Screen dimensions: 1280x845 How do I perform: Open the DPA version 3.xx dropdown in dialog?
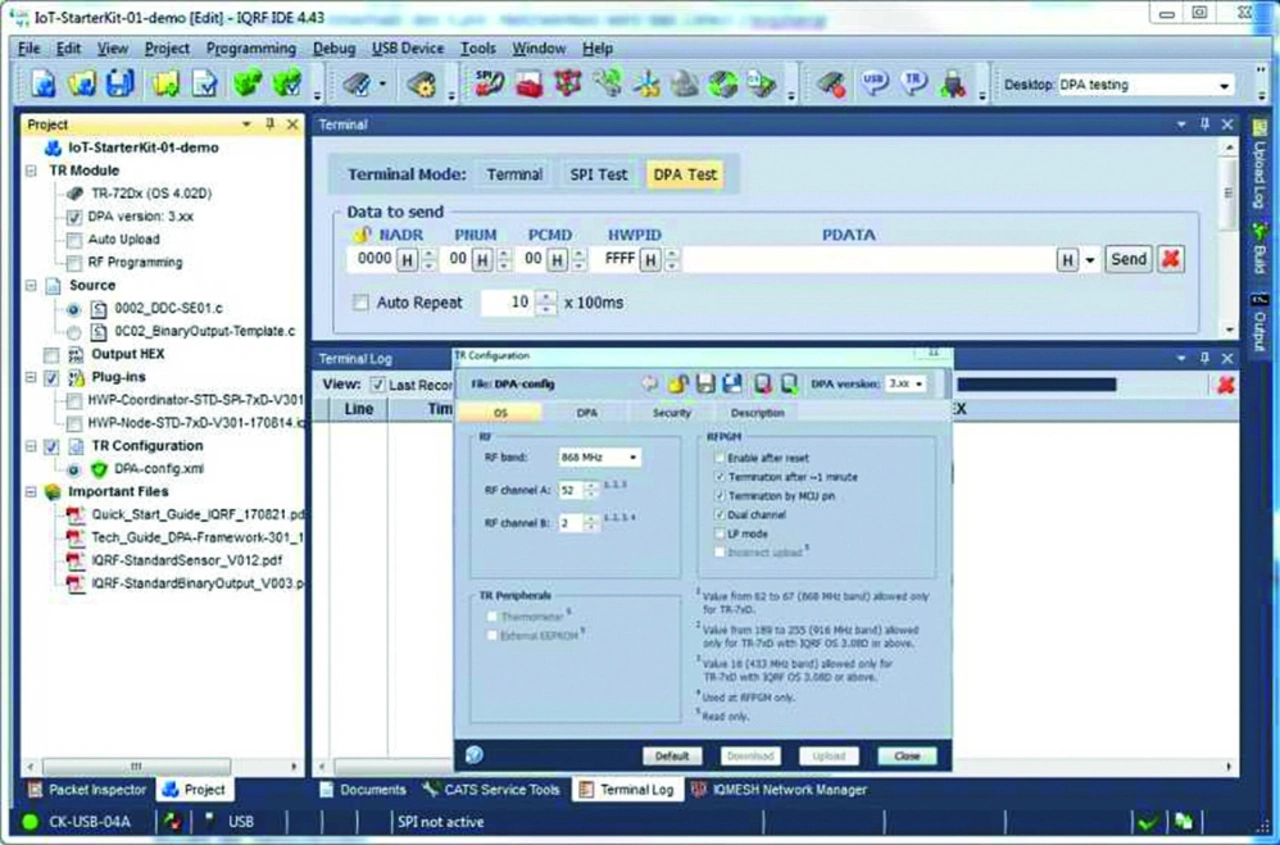[918, 384]
